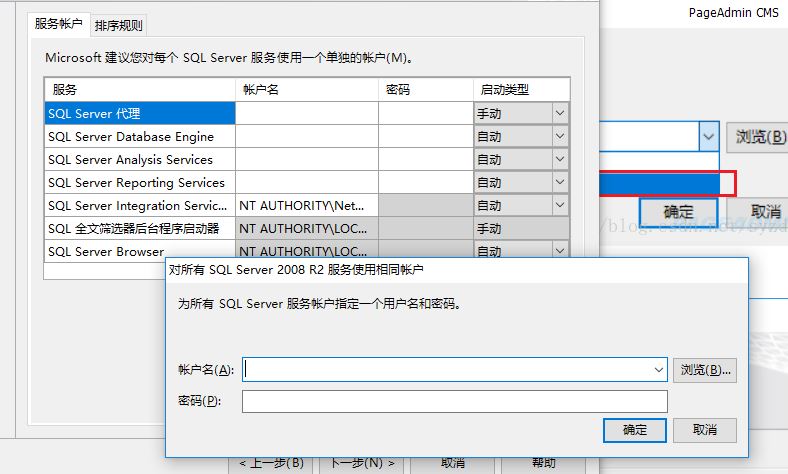
Task: Select SQL Server Analysis Services row
Action: pyautogui.click(x=140, y=160)
